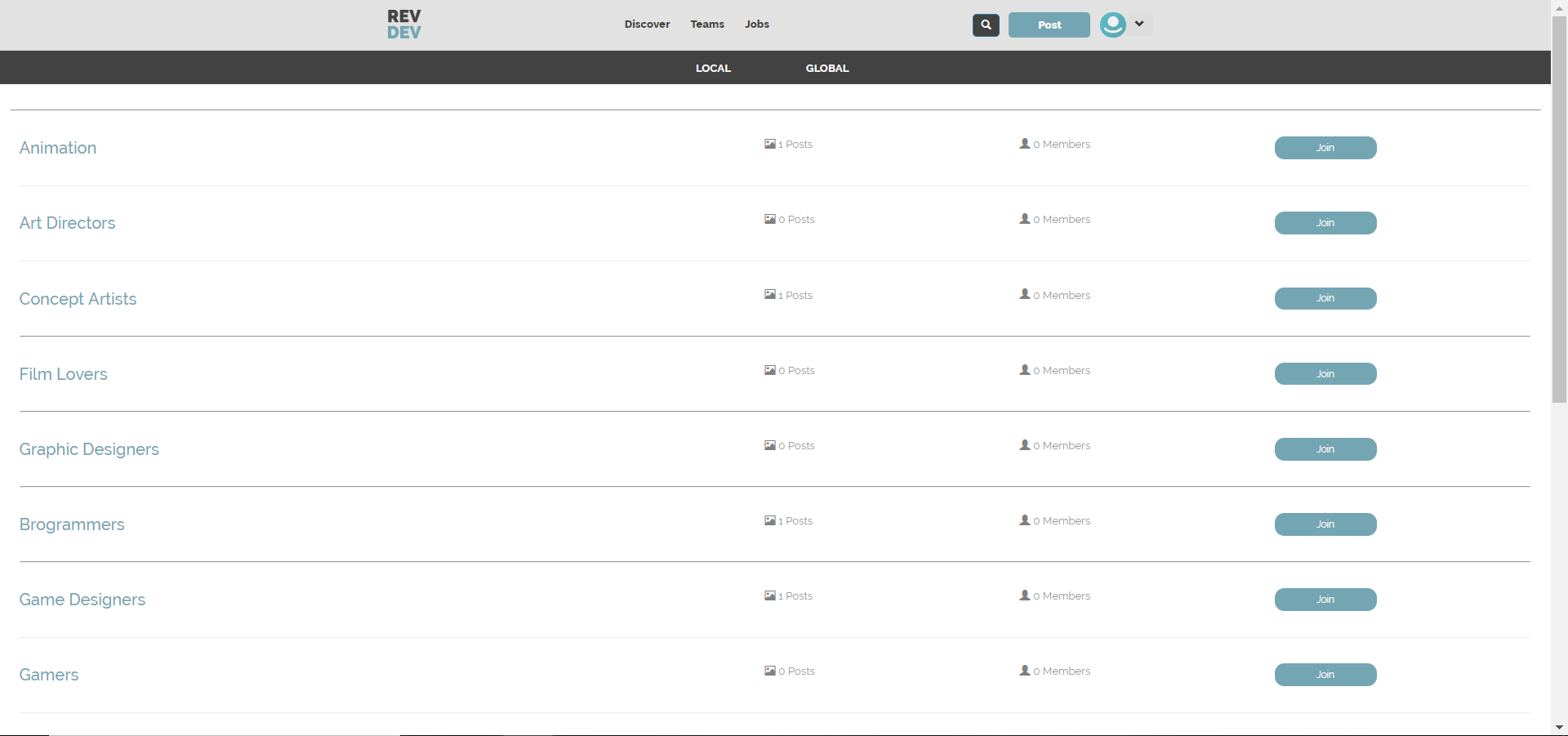Join the Game Designers group
1568x736 pixels.
(x=1325, y=600)
